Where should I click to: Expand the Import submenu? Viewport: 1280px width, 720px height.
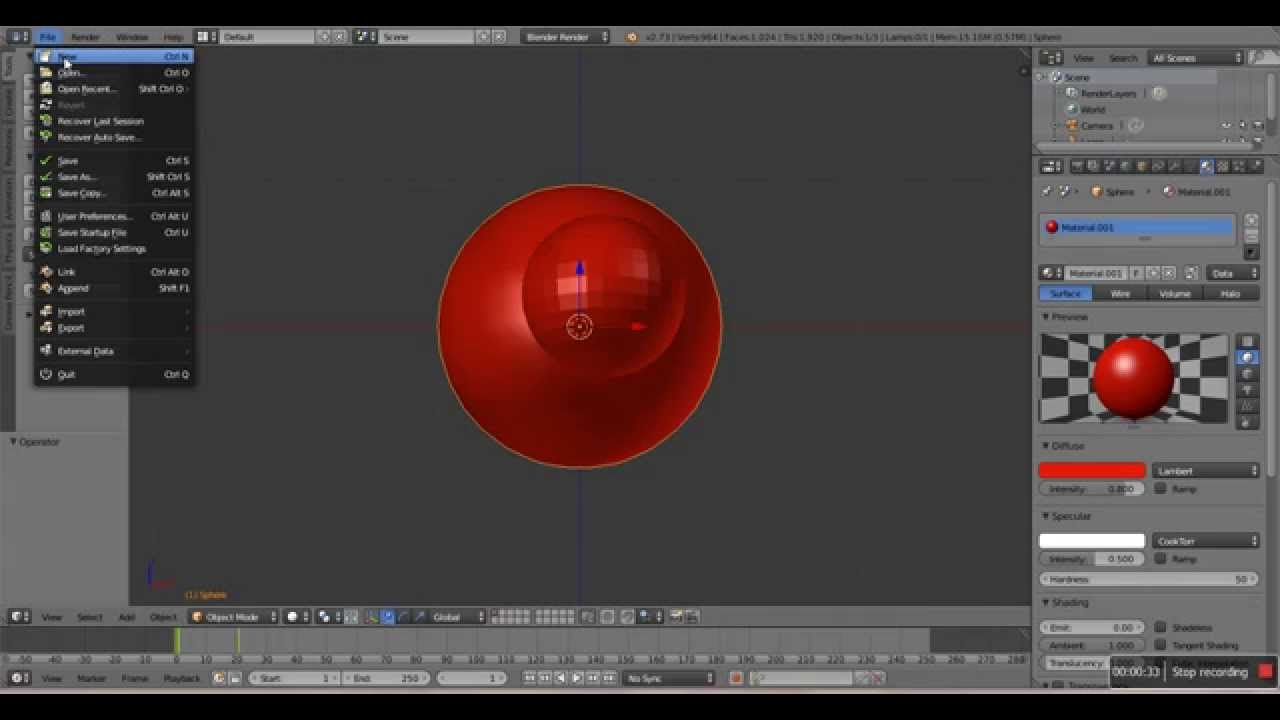(x=114, y=312)
